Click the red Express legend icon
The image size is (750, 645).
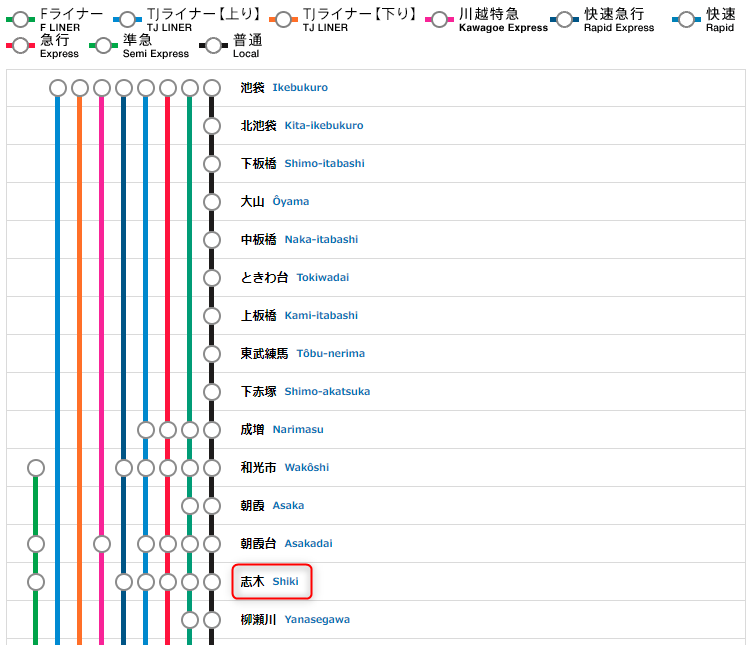[x=21, y=45]
